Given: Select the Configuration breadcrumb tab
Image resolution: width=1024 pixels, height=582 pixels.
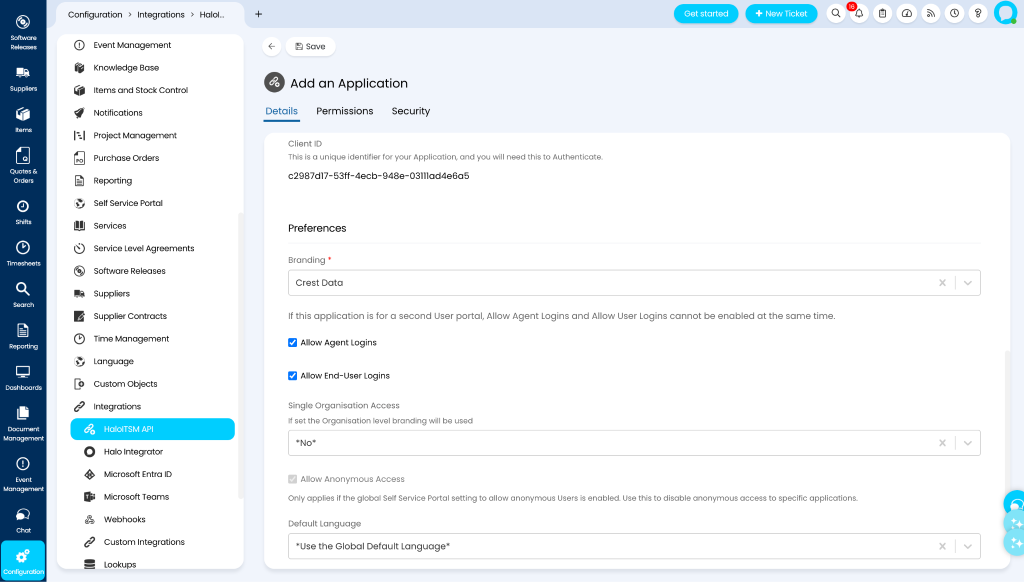Looking at the screenshot, I should 95,14.
